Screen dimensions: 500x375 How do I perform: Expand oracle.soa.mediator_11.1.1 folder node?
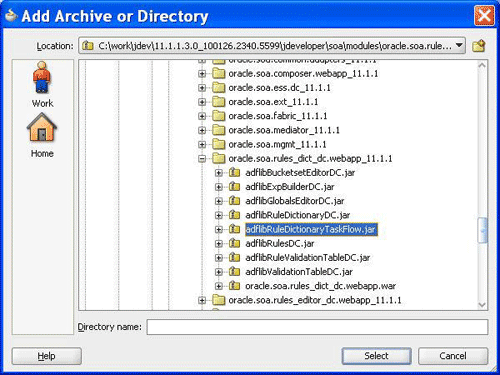[202, 130]
